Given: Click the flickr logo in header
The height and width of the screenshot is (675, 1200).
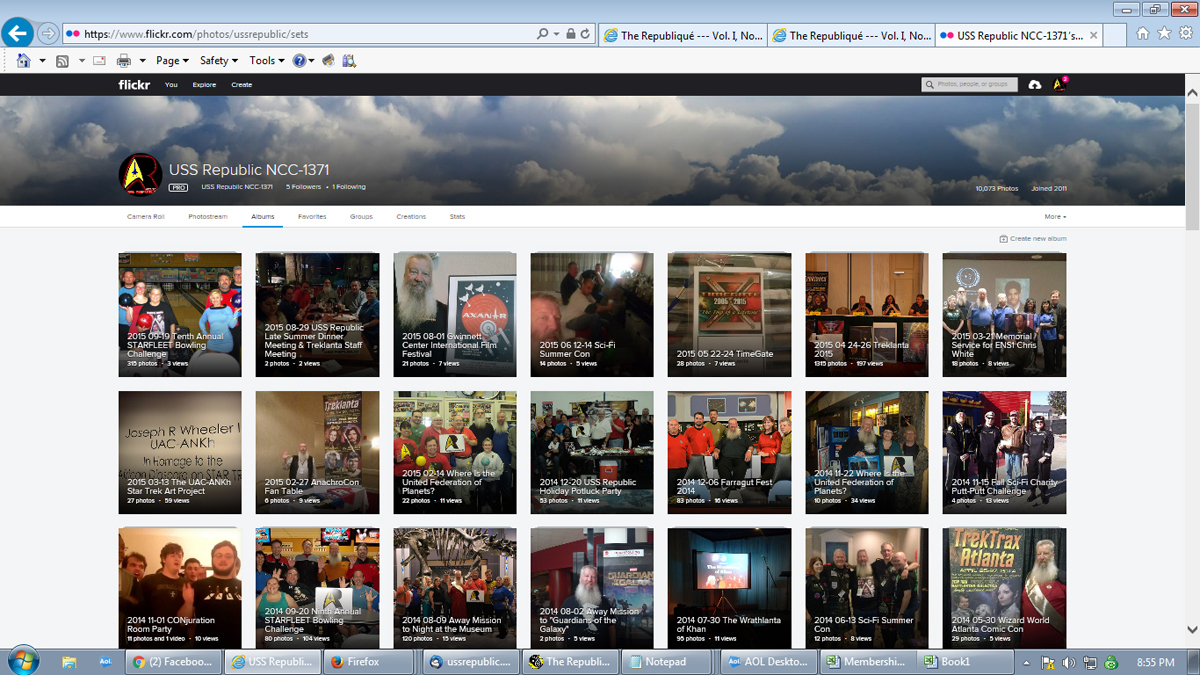Looking at the screenshot, I should point(134,85).
